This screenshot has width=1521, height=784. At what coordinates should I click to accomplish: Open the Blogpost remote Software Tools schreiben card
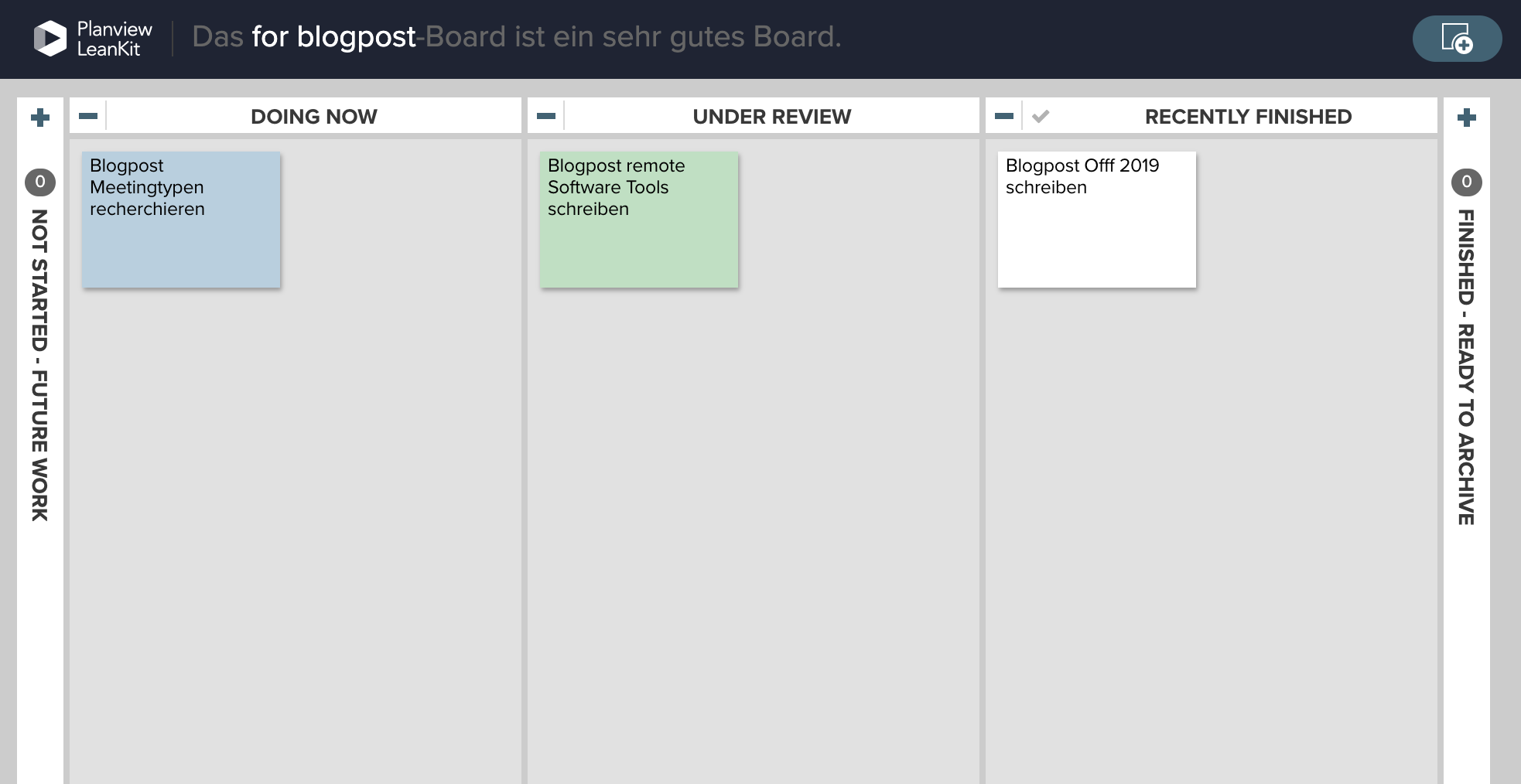(x=638, y=219)
